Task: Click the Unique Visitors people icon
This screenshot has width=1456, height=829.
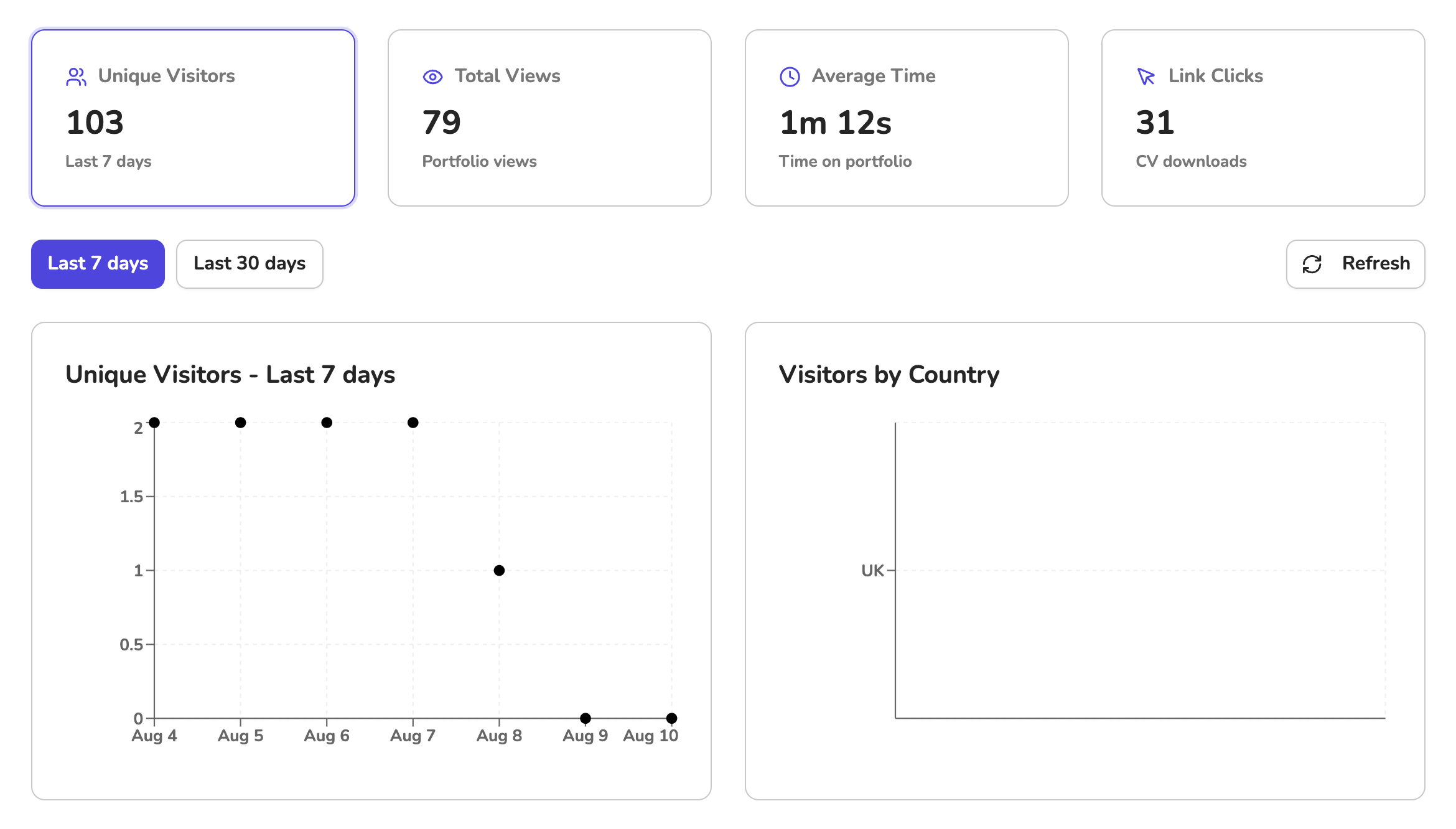Action: 76,76
